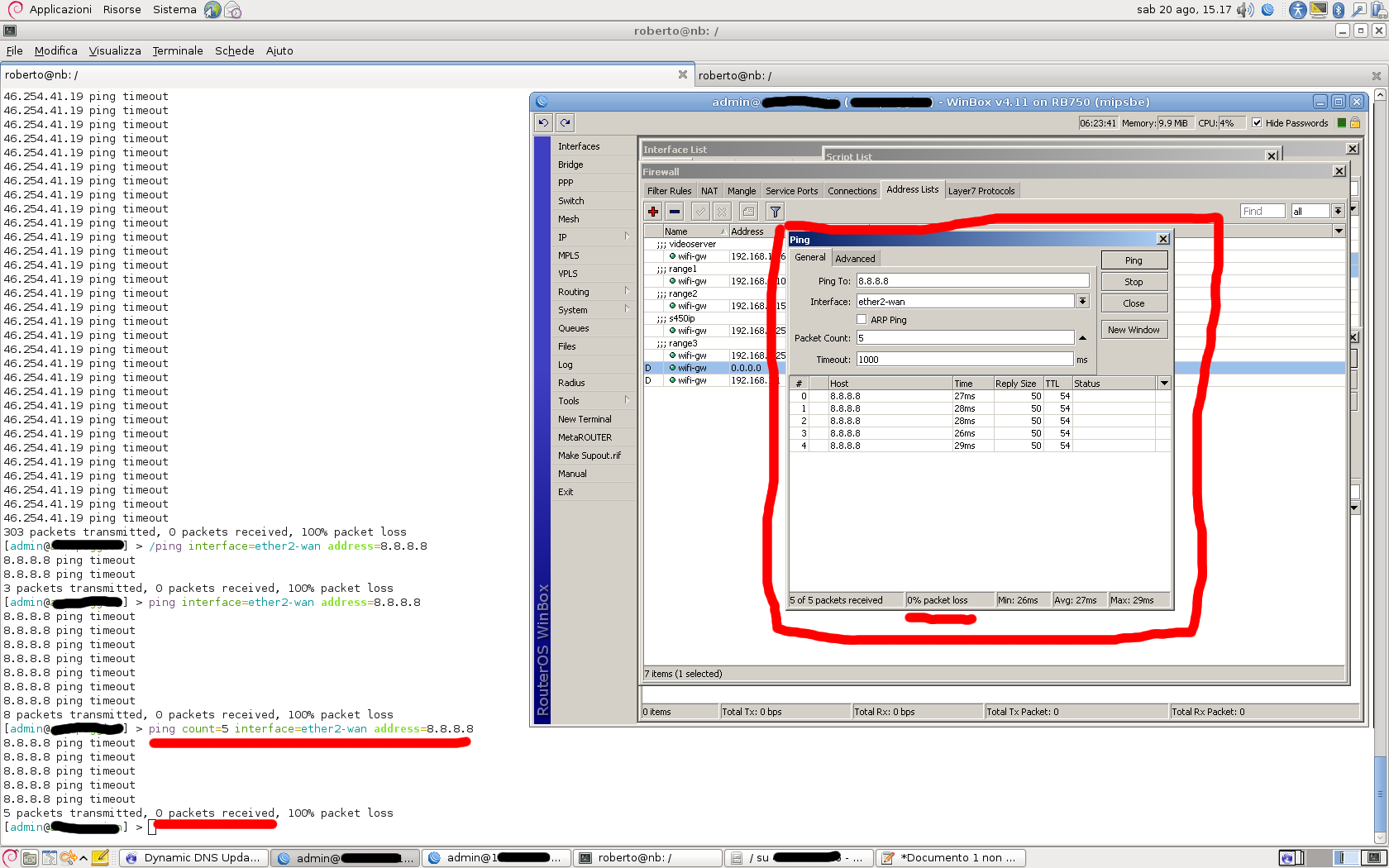Open the accessibility icon in top panel
Image resolution: width=1389 pixels, height=868 pixels.
click(x=1298, y=10)
